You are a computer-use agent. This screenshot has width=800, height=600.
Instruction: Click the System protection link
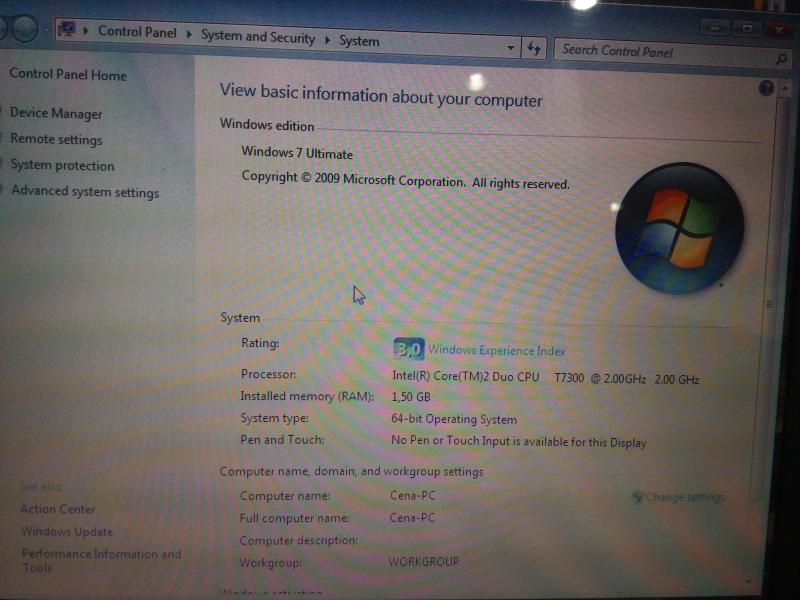(63, 166)
